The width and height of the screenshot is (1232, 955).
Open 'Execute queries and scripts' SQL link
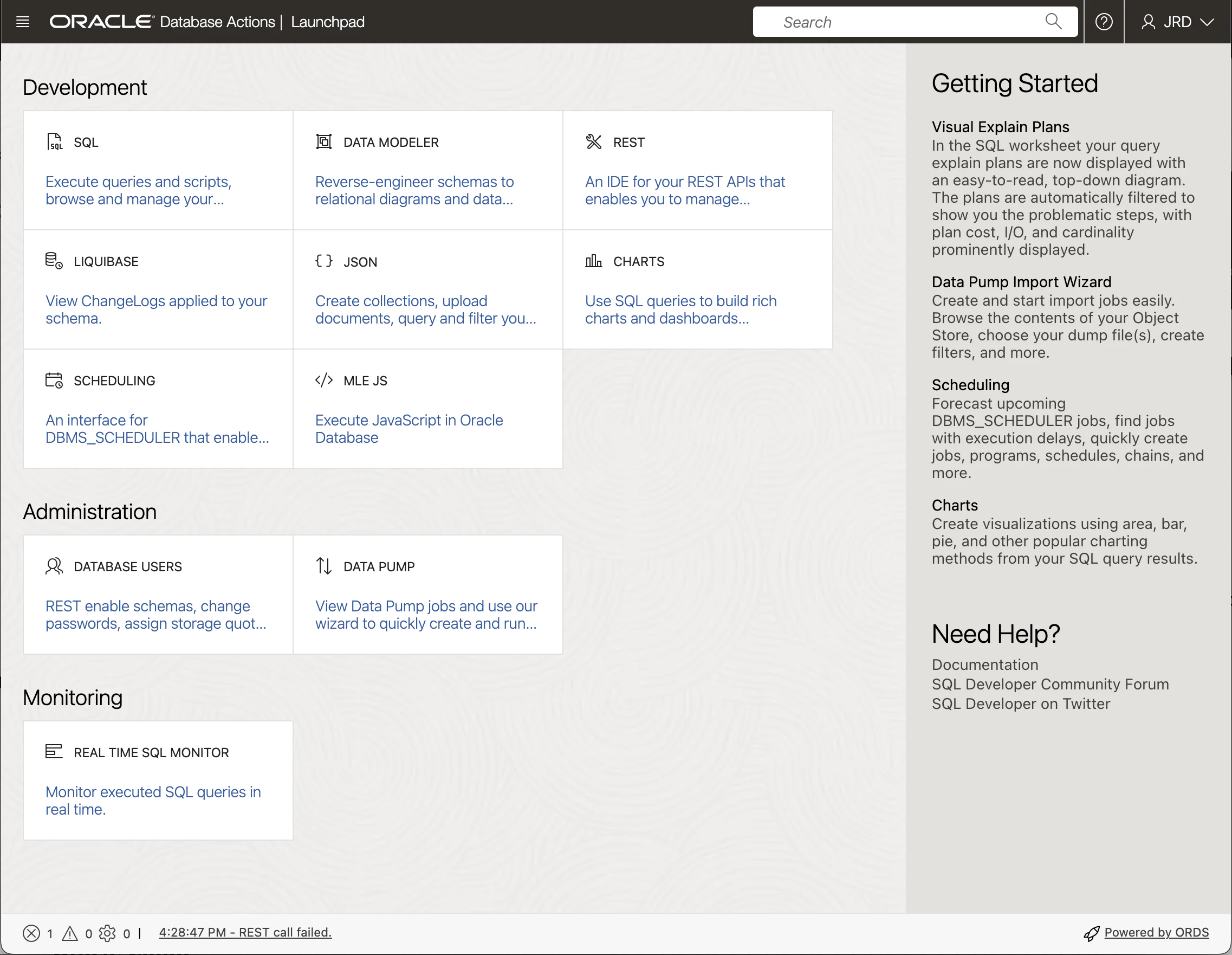pyautogui.click(x=139, y=190)
